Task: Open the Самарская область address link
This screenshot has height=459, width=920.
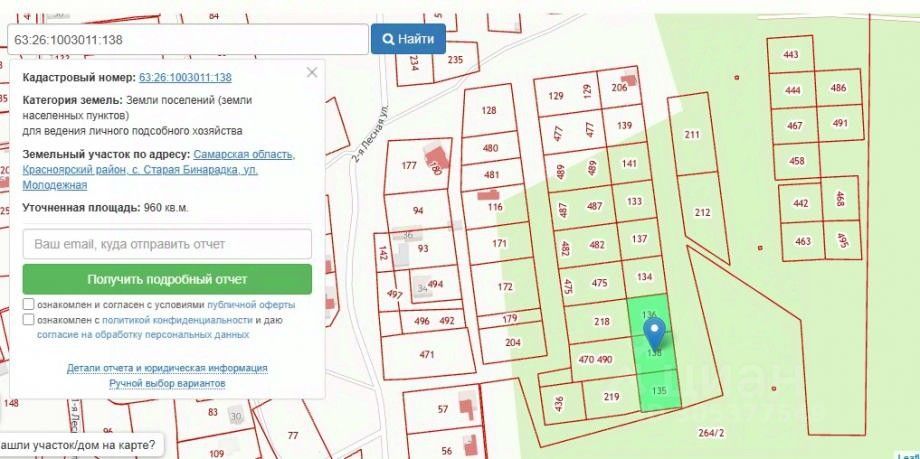Action: [x=244, y=155]
